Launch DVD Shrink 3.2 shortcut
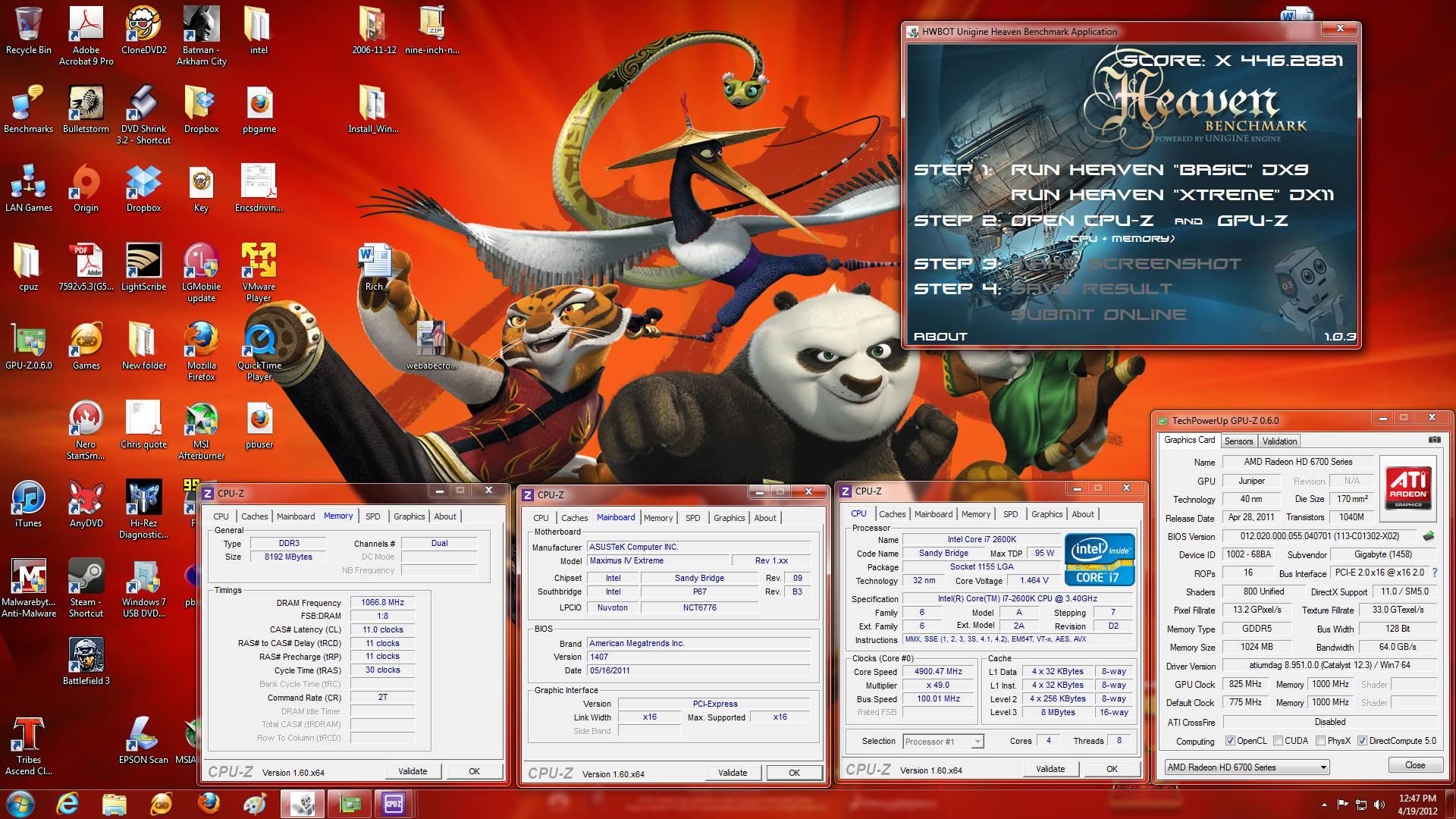Viewport: 1456px width, 819px height. (144, 114)
